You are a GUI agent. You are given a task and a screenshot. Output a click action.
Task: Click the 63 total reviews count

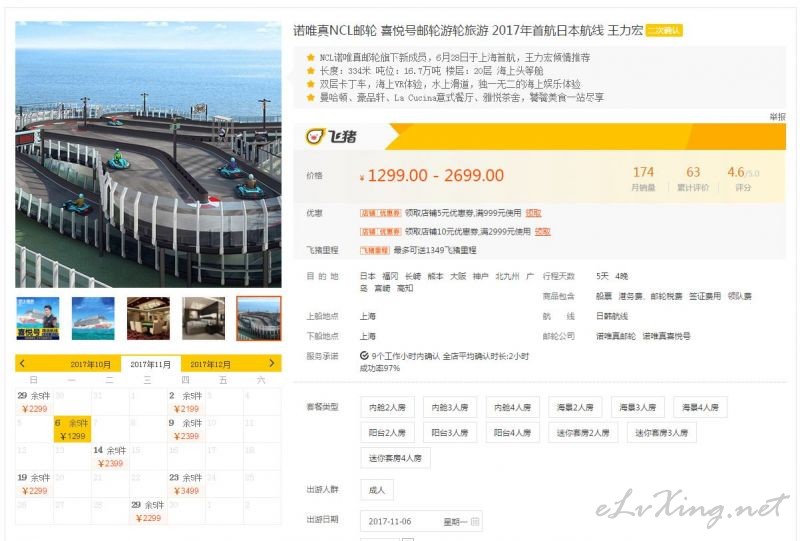(x=693, y=172)
